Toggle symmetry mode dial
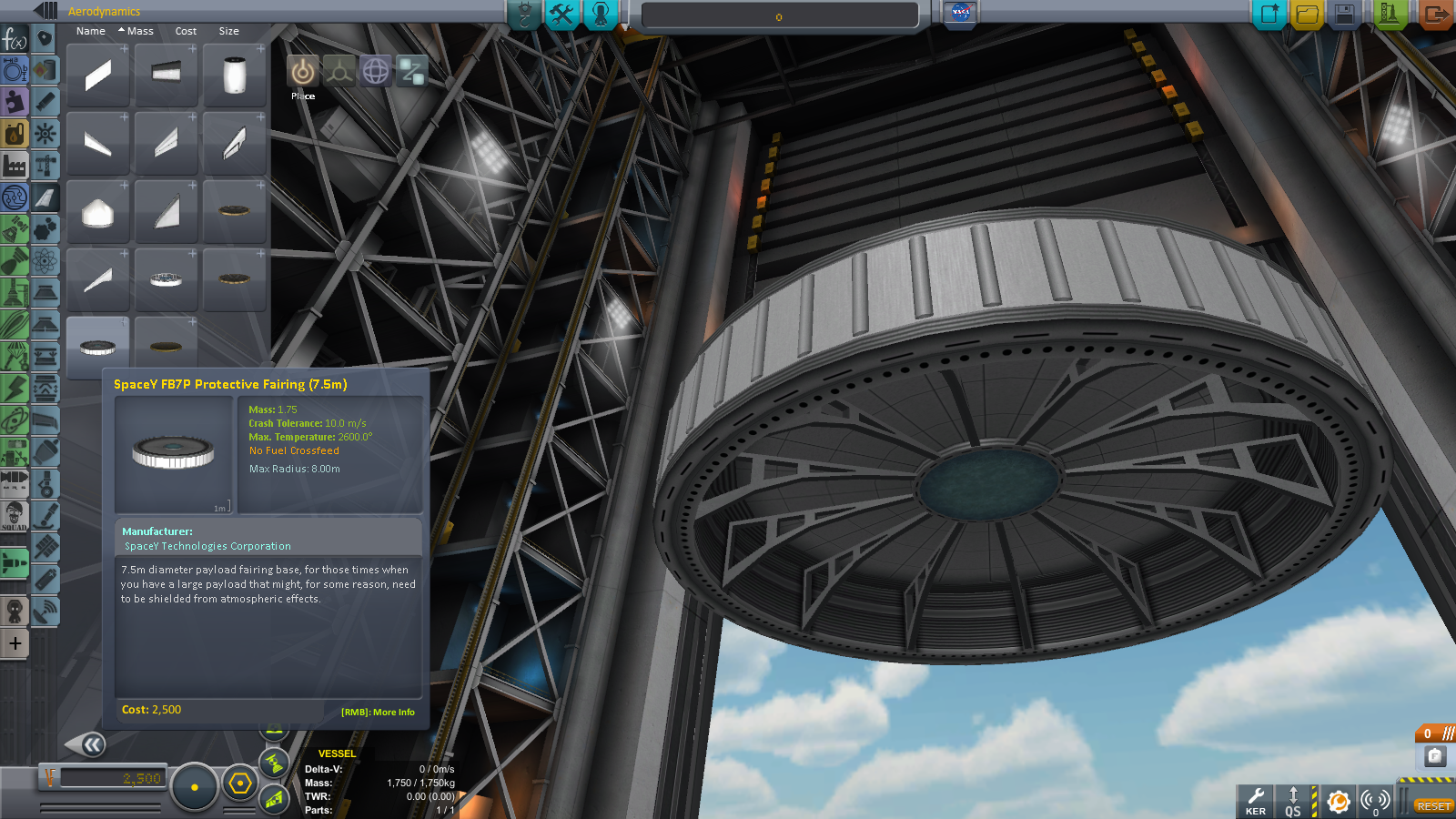 (x=194, y=787)
